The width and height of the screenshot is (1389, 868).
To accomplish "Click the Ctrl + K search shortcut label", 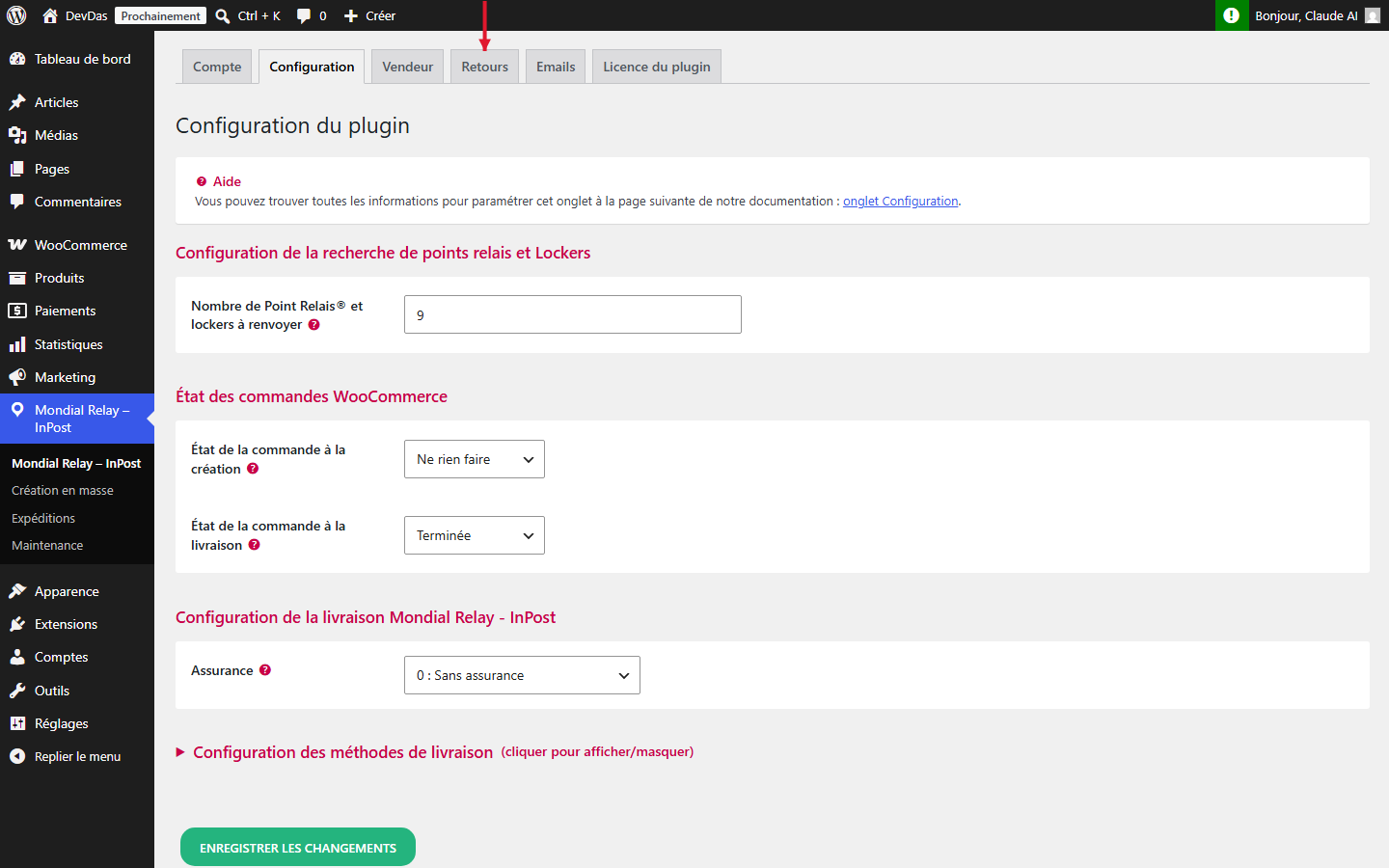I will pos(259,15).
